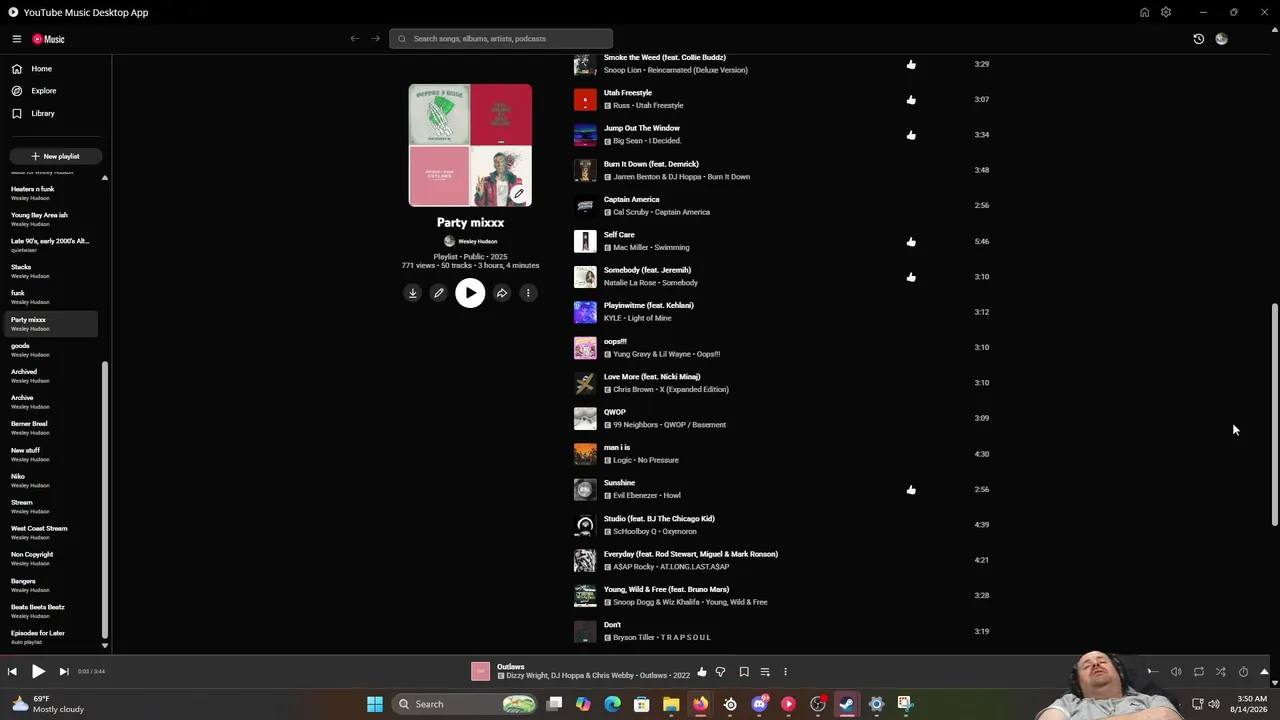The width and height of the screenshot is (1280, 720).
Task: Download the Party mixxx playlist
Action: coord(412,293)
